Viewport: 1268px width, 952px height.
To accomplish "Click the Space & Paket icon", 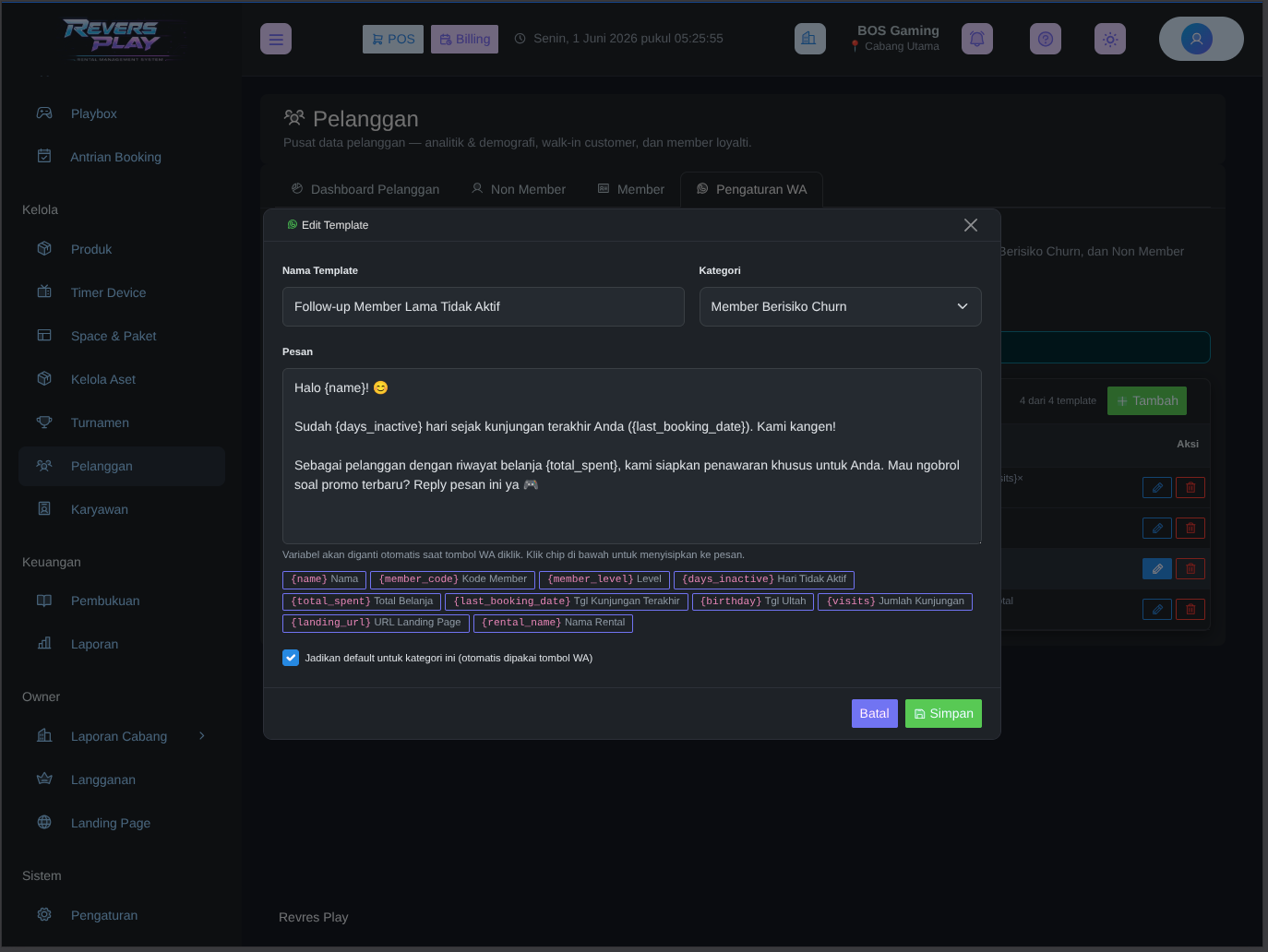I will [x=44, y=335].
